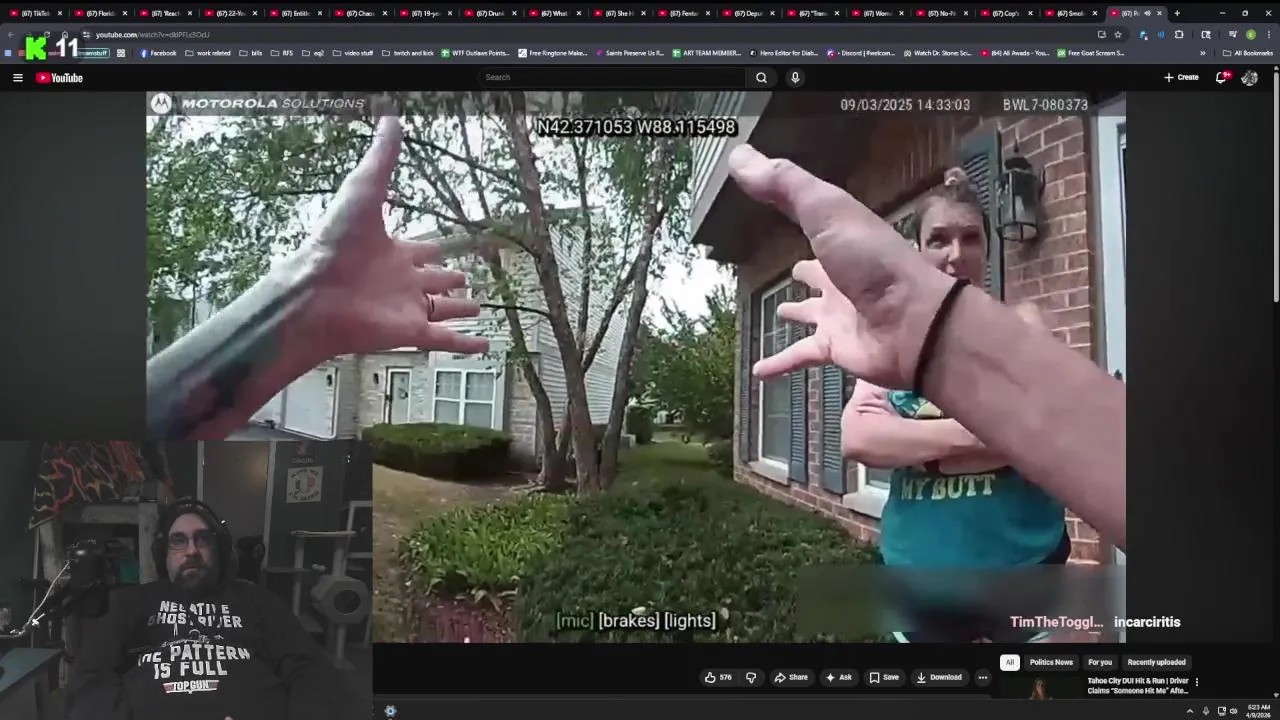Click the taskbar microphone tray icon
Image resolution: width=1280 pixels, height=720 pixels.
[1205, 711]
